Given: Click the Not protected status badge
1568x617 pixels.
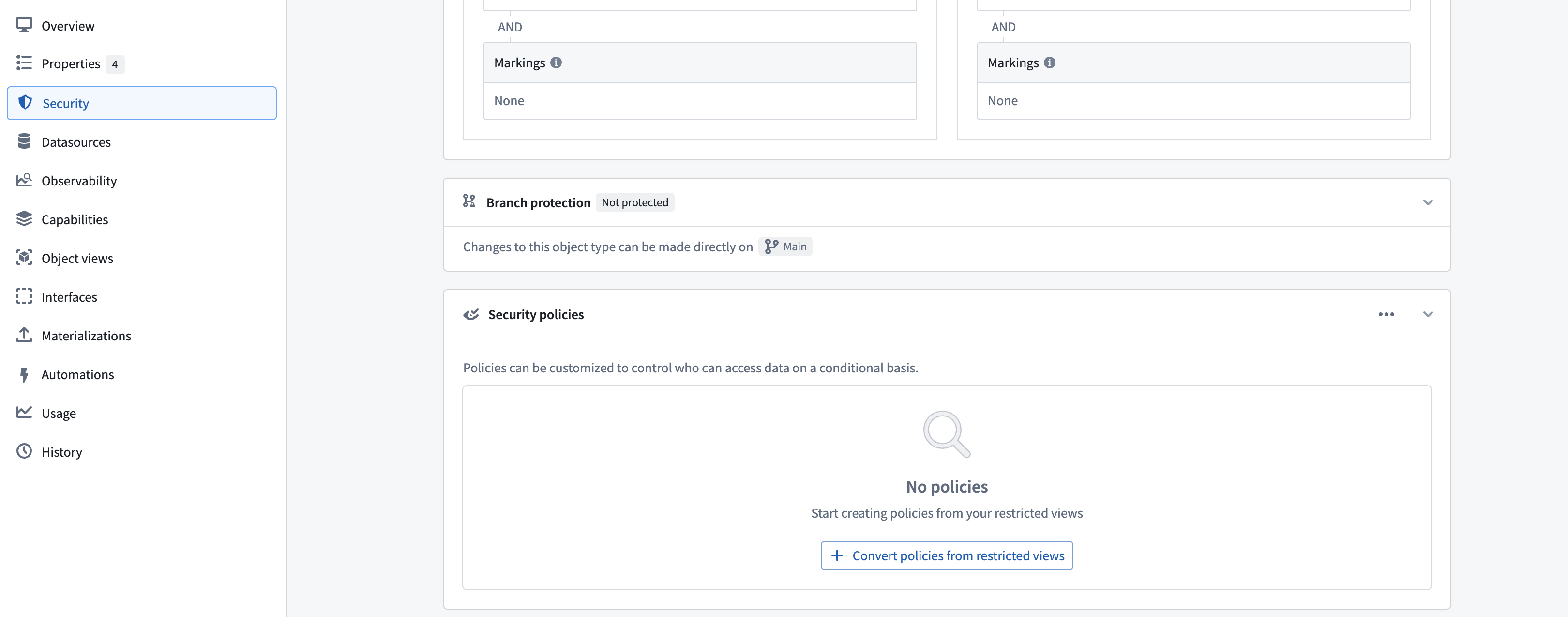Looking at the screenshot, I should coord(635,202).
